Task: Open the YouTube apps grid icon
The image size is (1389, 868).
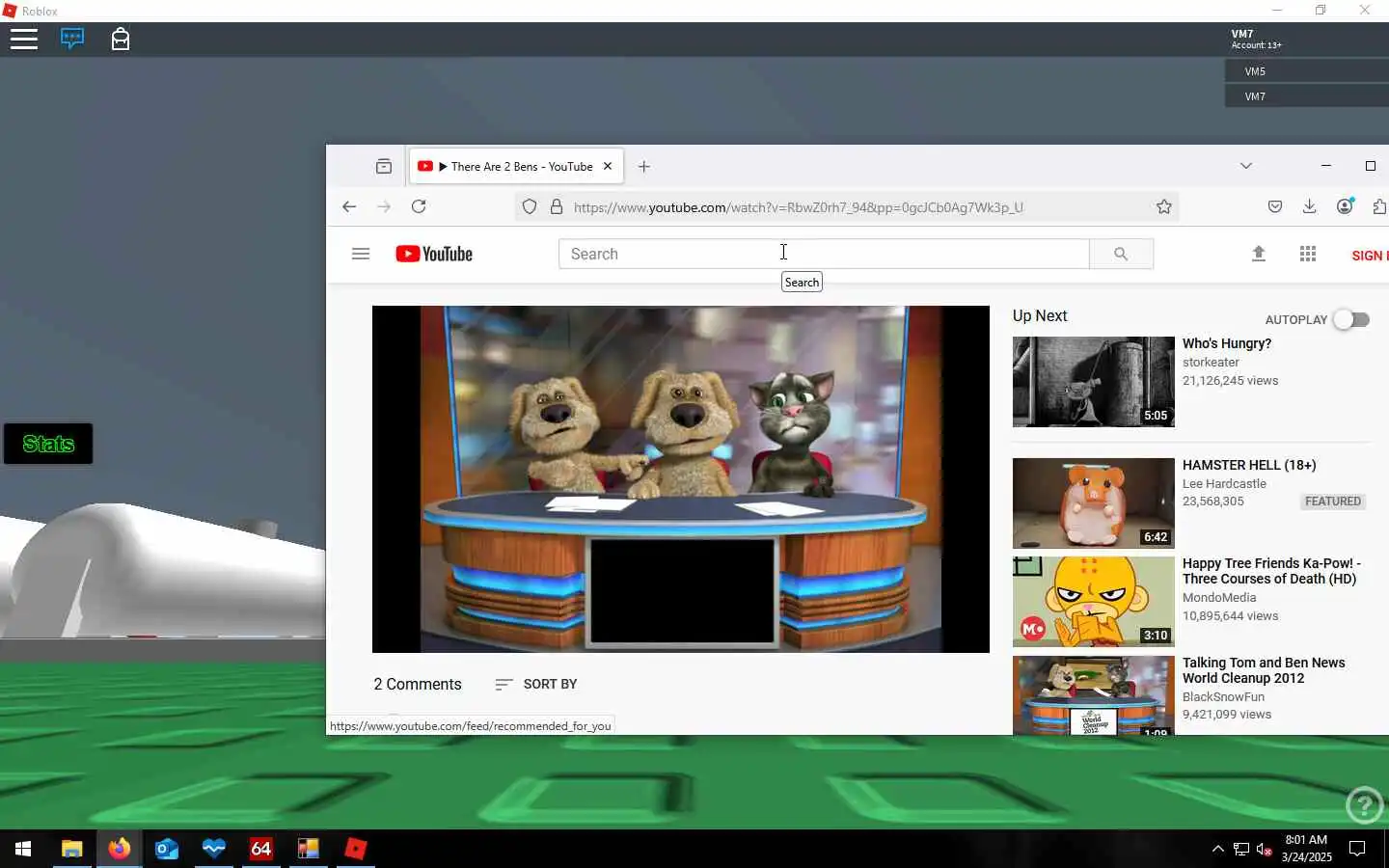Action: click(x=1308, y=254)
